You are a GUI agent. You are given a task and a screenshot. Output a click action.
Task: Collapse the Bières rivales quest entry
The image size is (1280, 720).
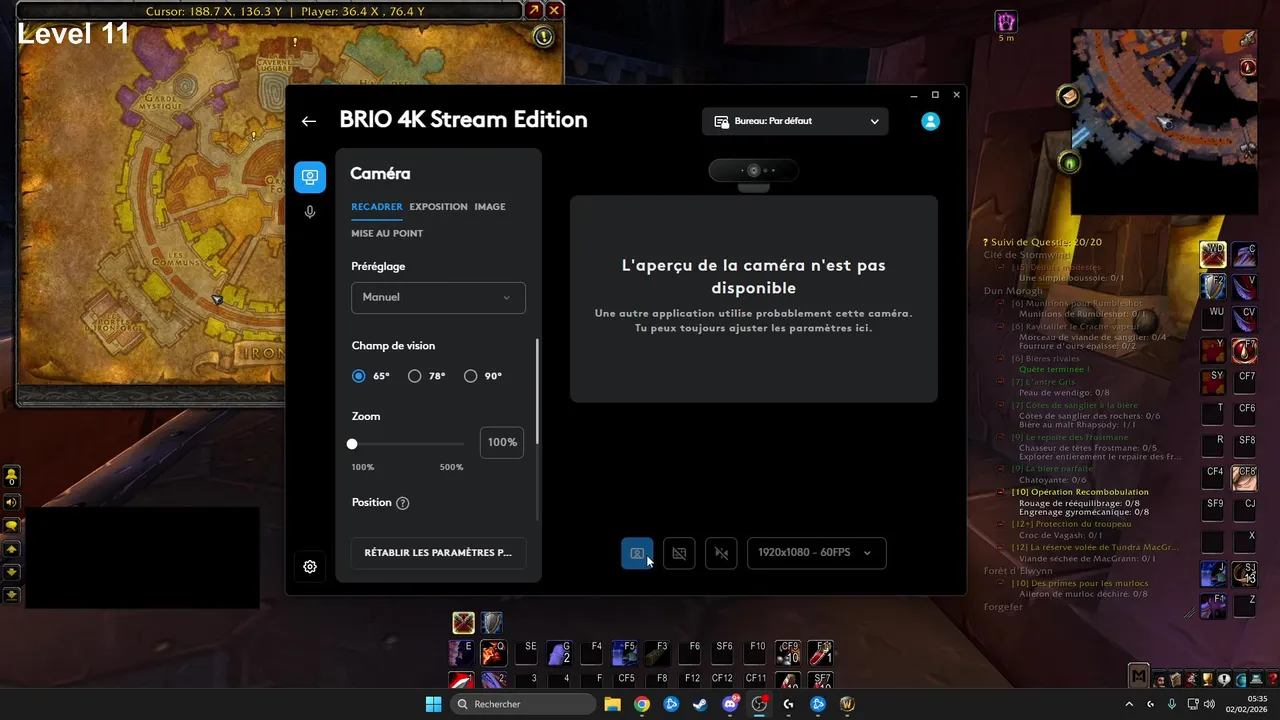(1002, 358)
